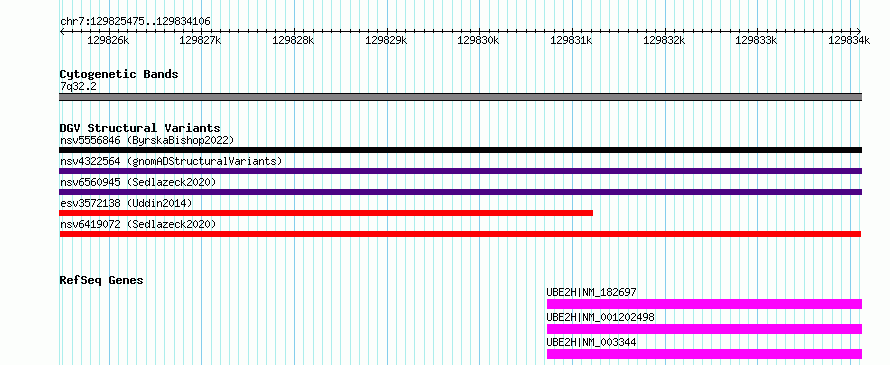This screenshot has height=365, width=890.
Task: Click the DGV Structural Variants heading
Action: tap(140, 128)
